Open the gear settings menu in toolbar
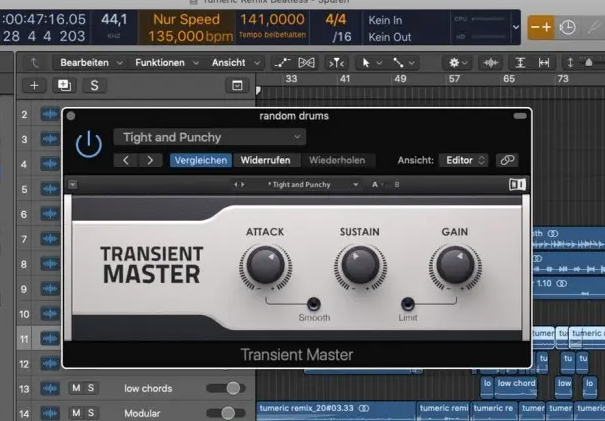 458,63
